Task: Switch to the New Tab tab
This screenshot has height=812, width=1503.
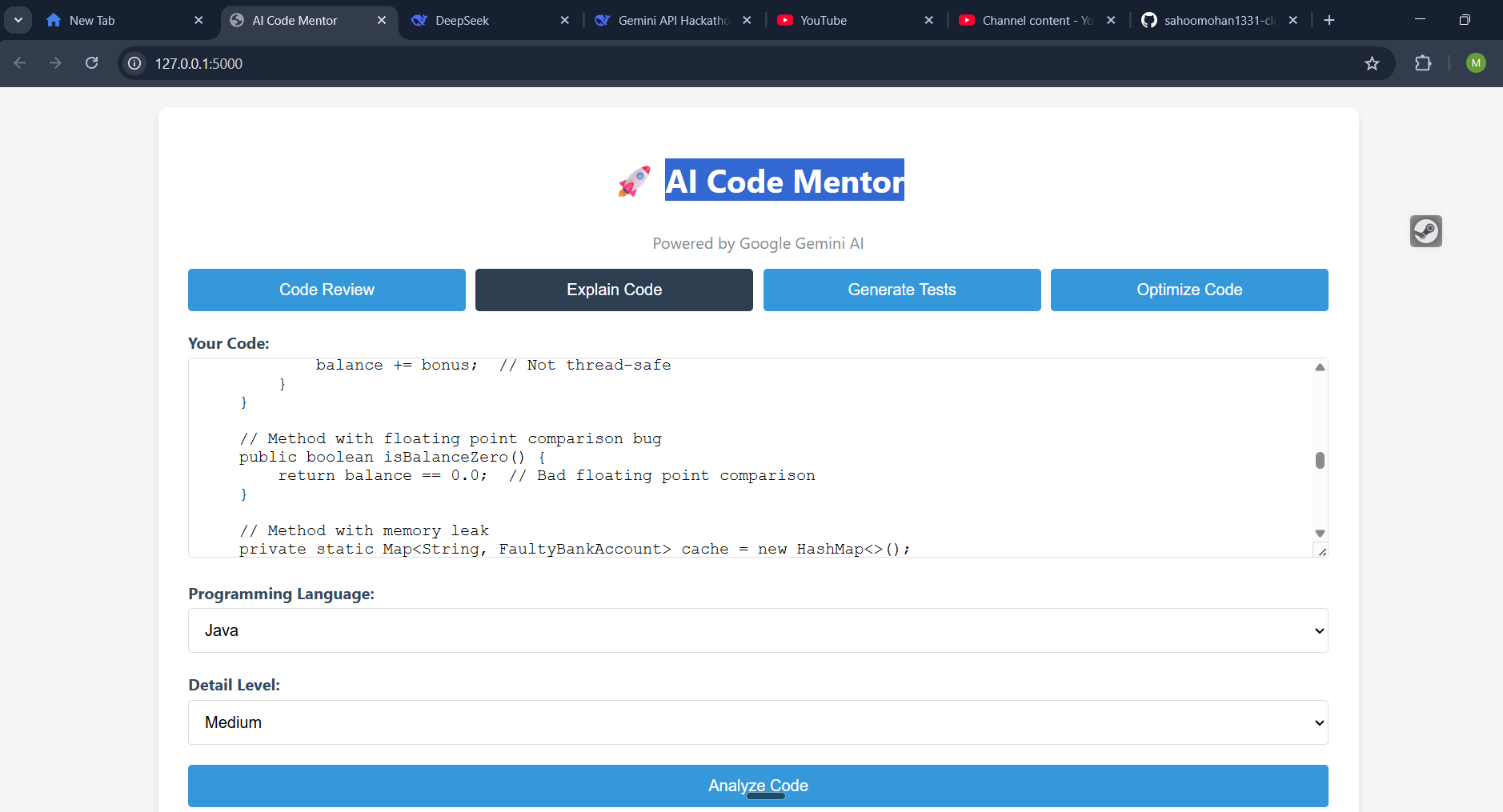Action: coord(128,20)
